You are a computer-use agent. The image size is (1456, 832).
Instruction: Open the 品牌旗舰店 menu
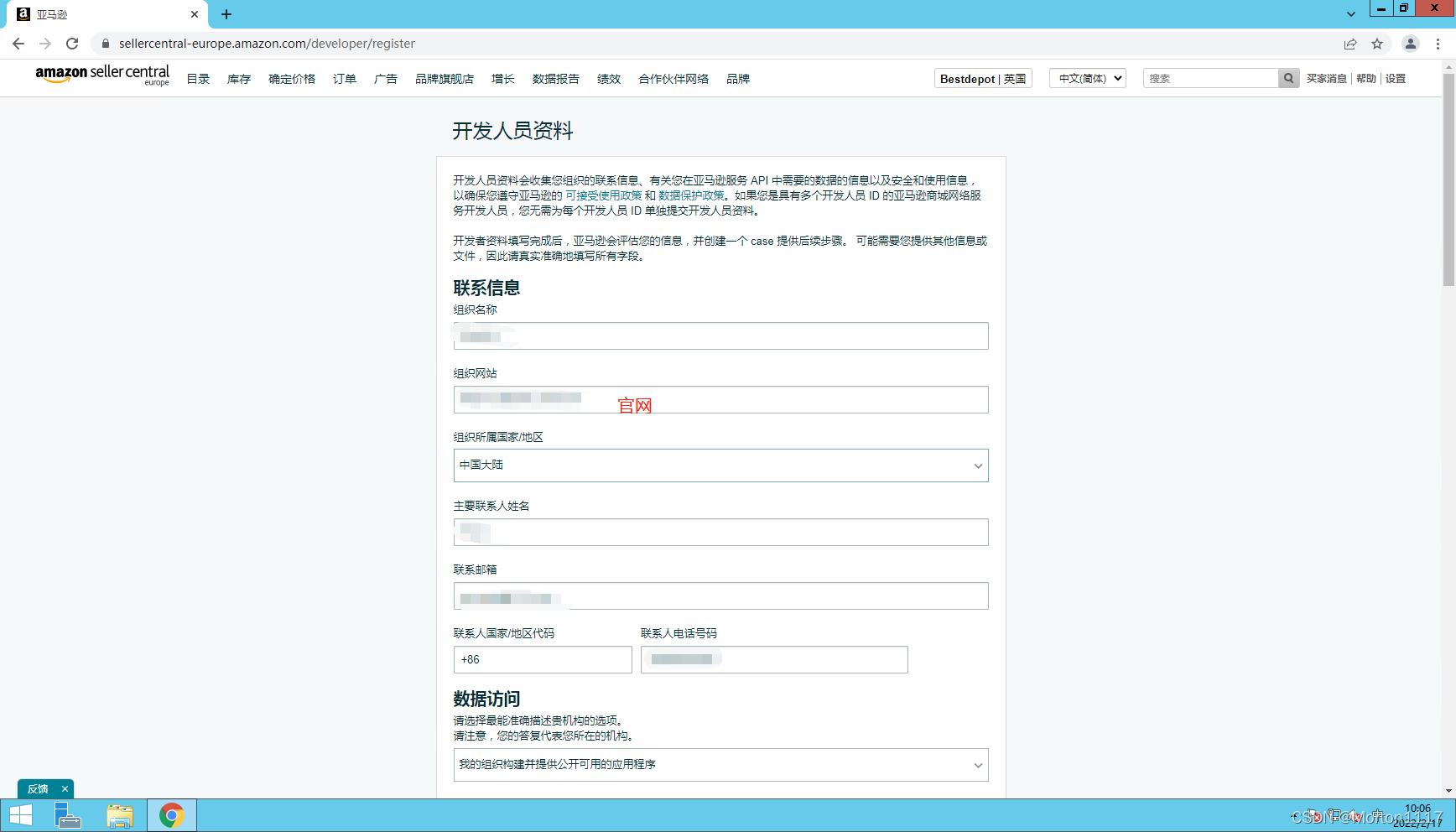(x=445, y=79)
